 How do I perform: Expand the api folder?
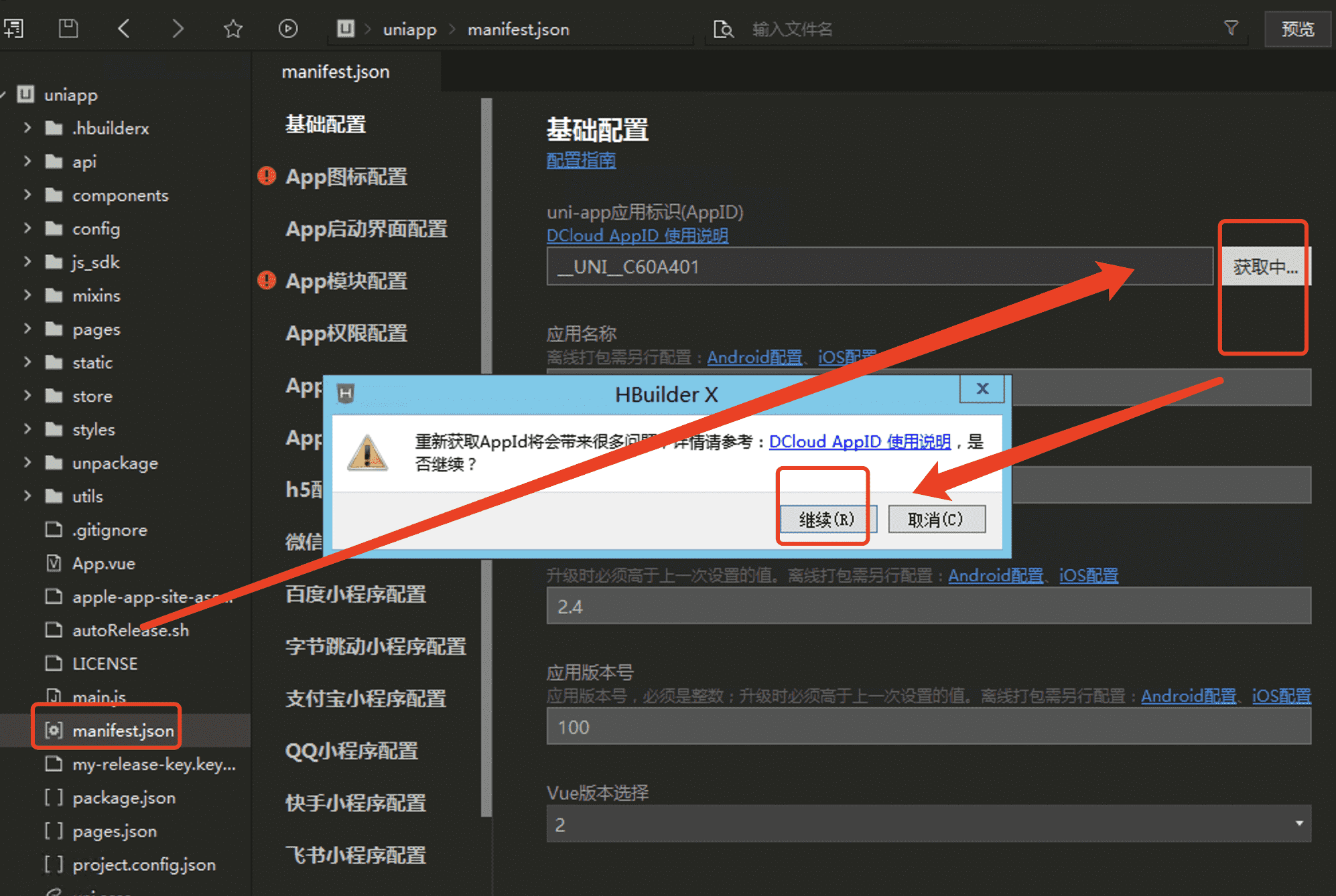point(27,161)
